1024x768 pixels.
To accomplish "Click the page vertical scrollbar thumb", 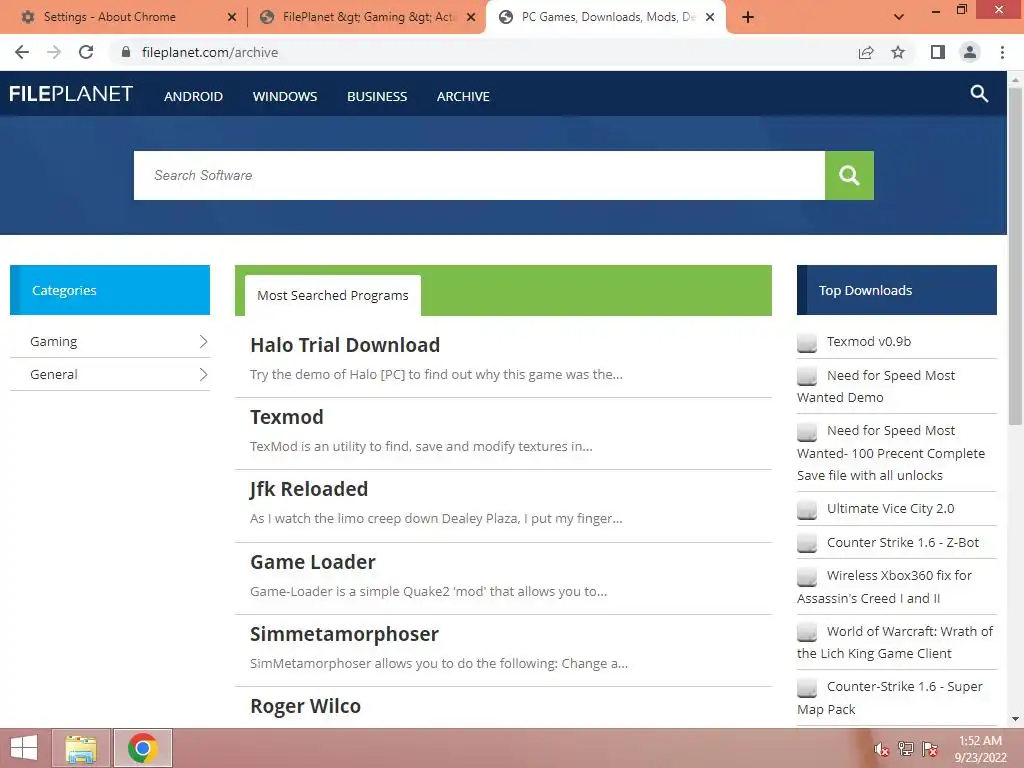I will pyautogui.click(x=1015, y=256).
